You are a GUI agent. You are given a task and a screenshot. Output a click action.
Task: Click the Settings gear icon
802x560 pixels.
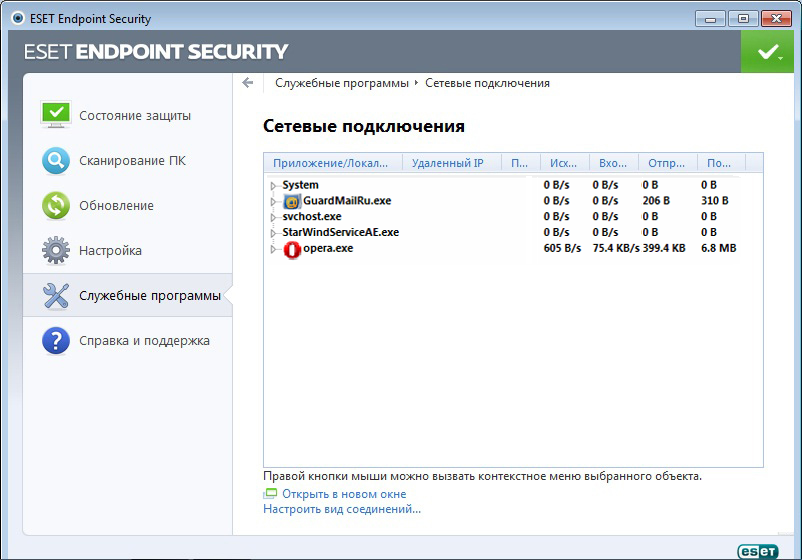point(56,250)
